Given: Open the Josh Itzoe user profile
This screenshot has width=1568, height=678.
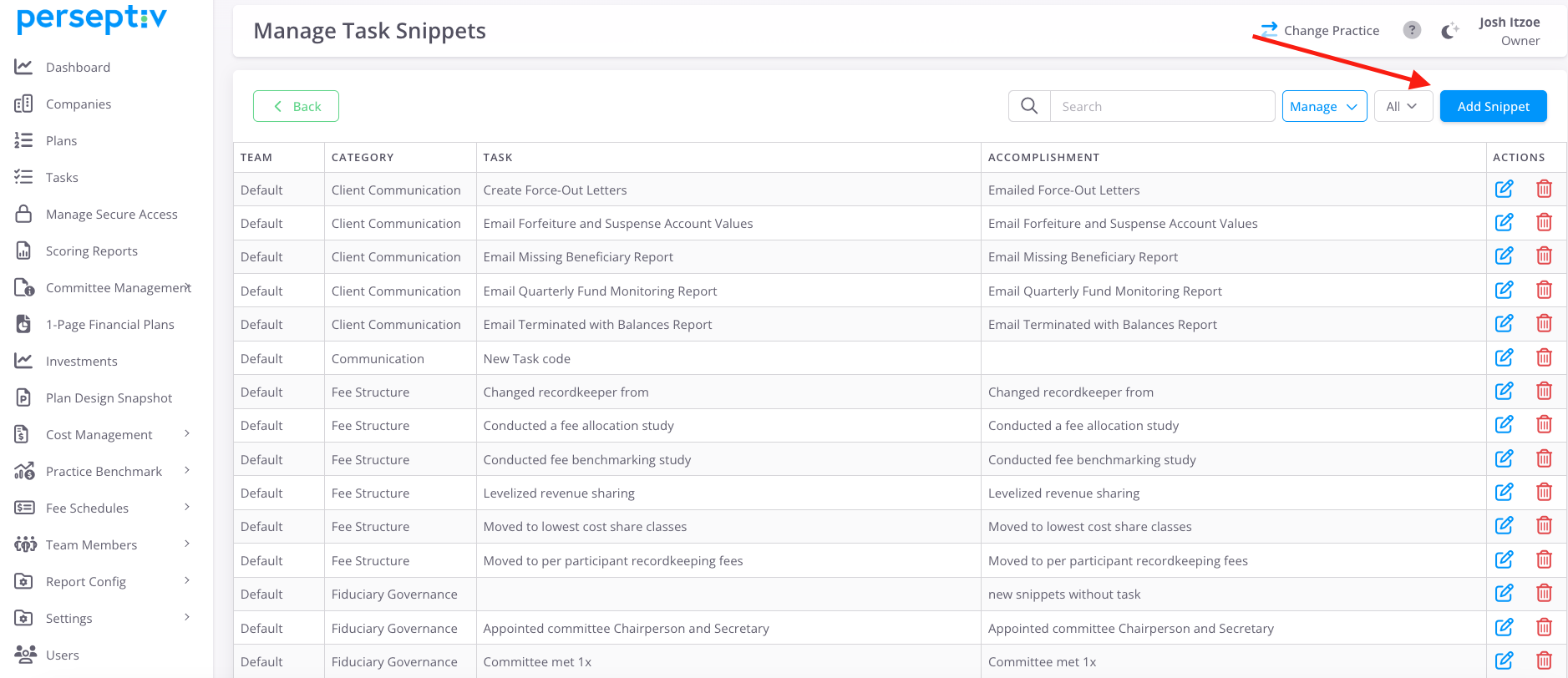Looking at the screenshot, I should tap(1509, 31).
